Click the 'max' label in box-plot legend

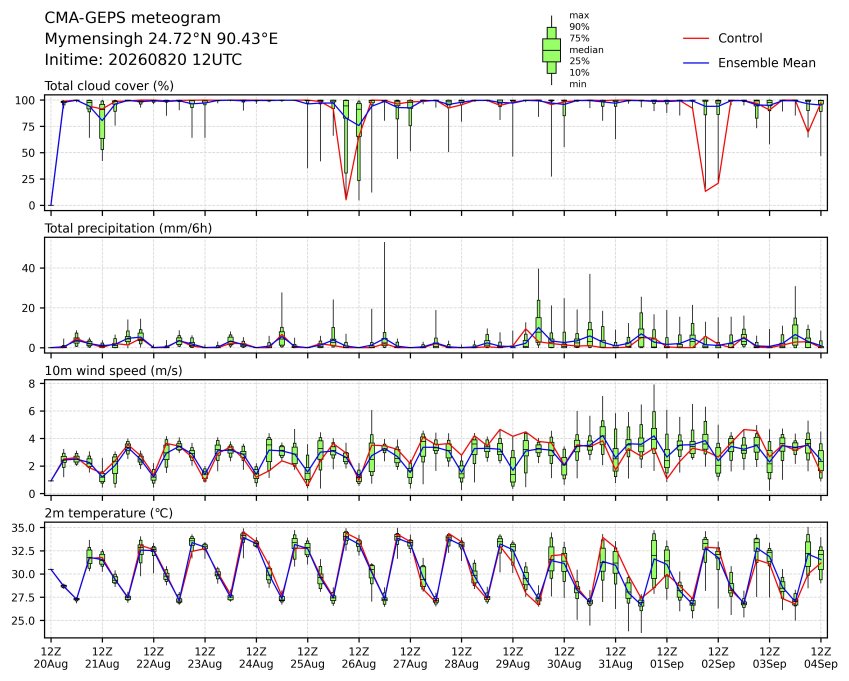579,15
